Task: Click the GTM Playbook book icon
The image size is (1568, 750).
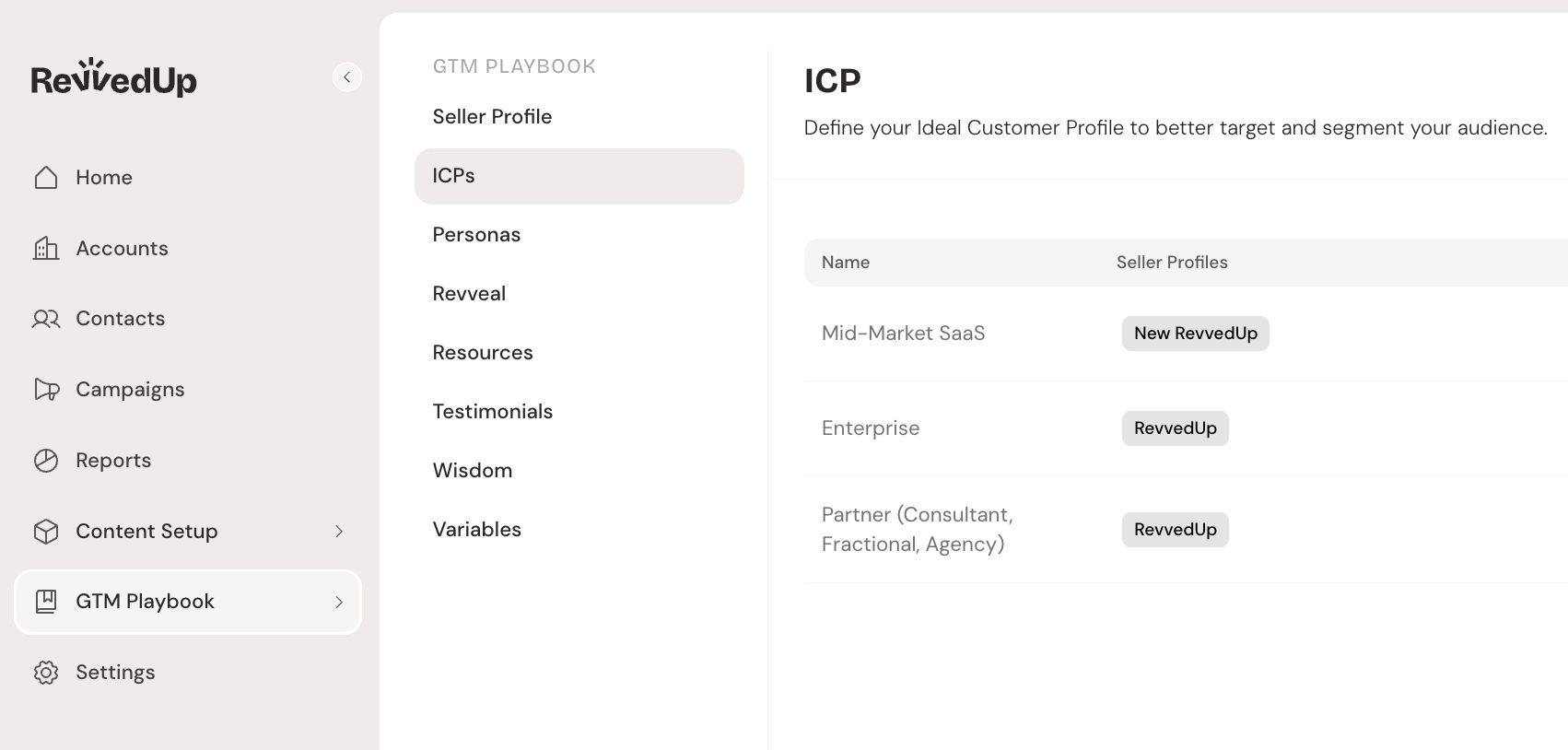Action: tap(46, 602)
